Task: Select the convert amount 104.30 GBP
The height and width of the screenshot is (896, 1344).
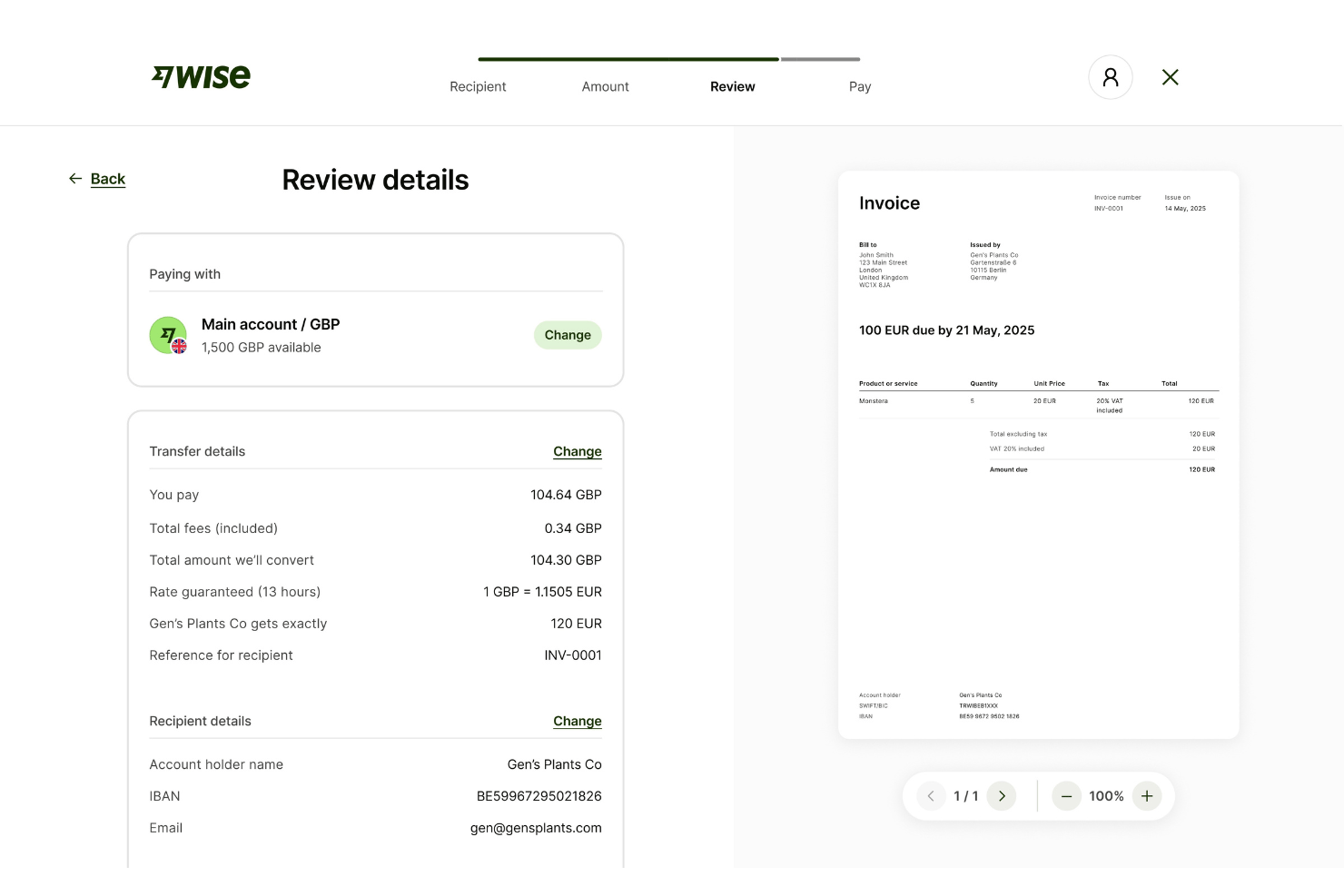Action: [566, 560]
